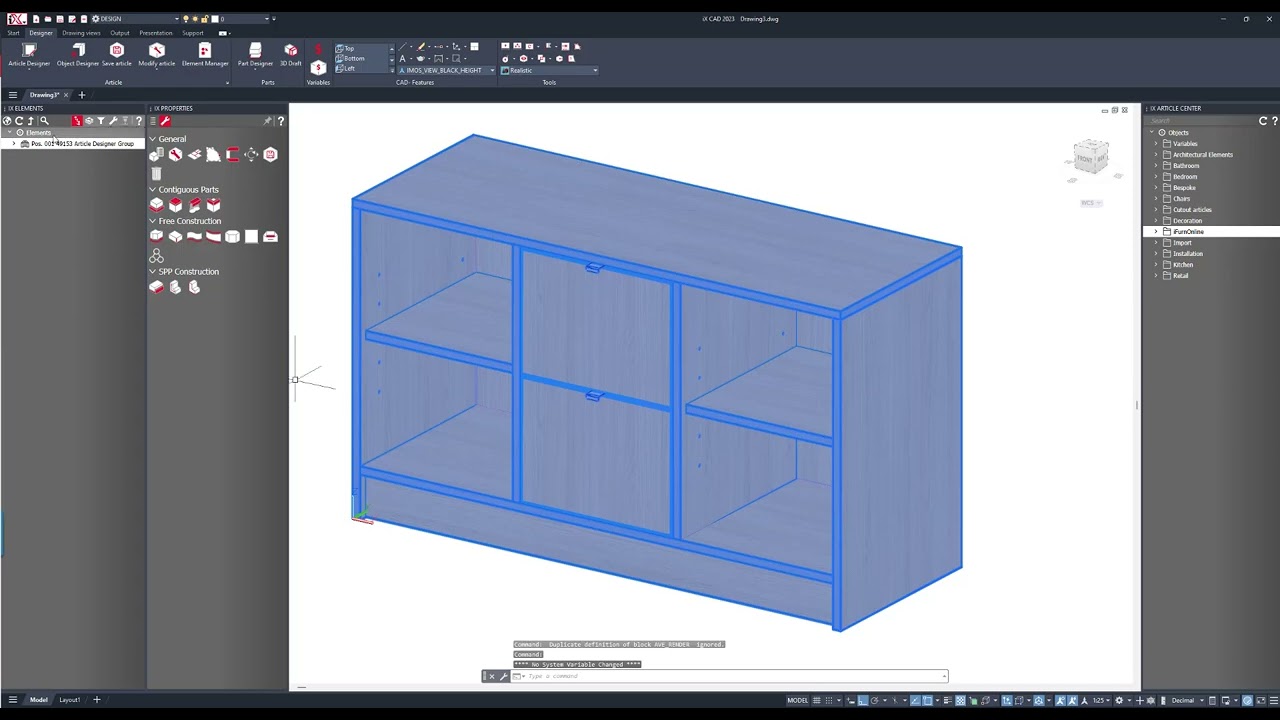Switch to the Layout1 tab
Screen dimensions: 1280x720
[69, 700]
